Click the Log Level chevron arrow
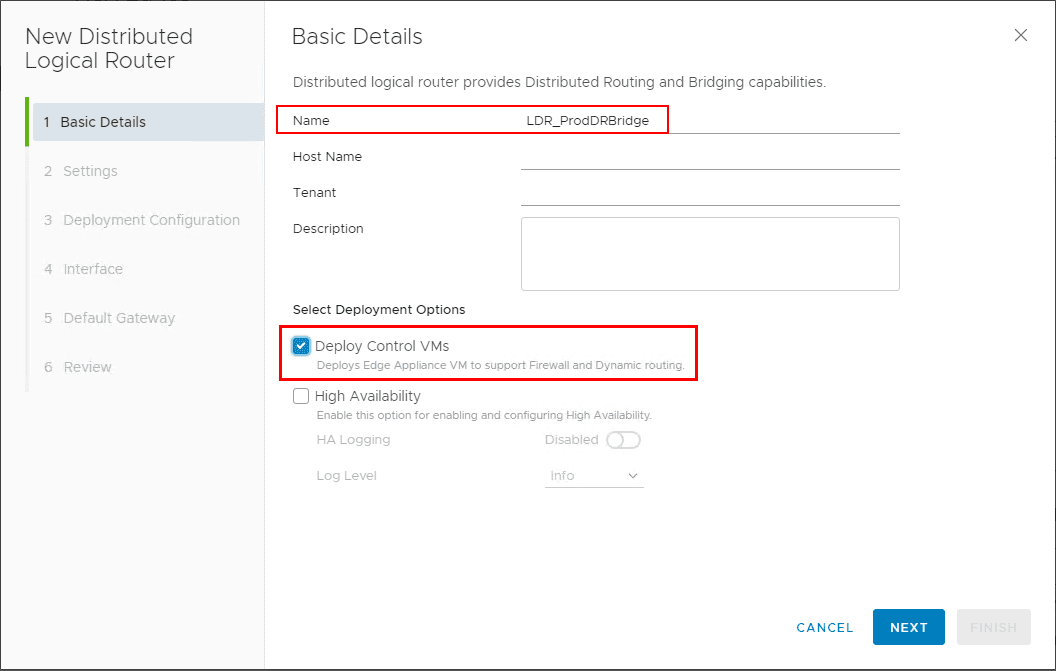 (x=633, y=476)
